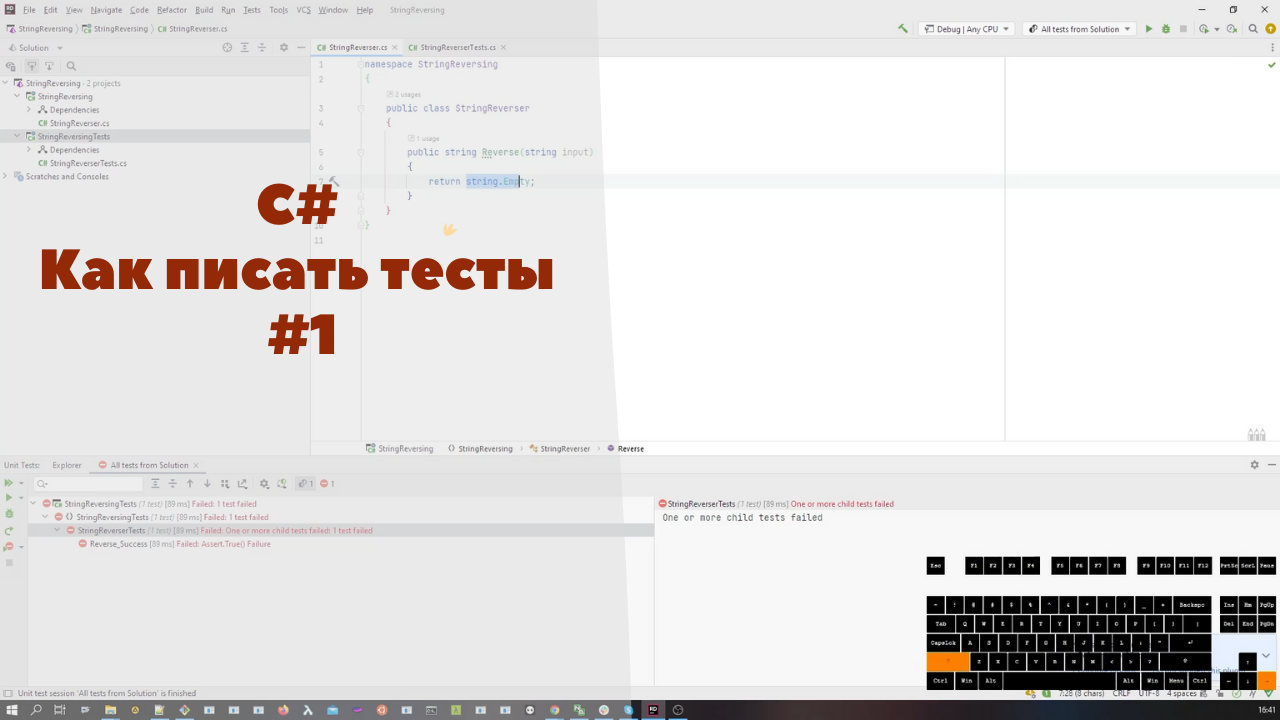Run the All tests from Solution configuration

(1148, 29)
